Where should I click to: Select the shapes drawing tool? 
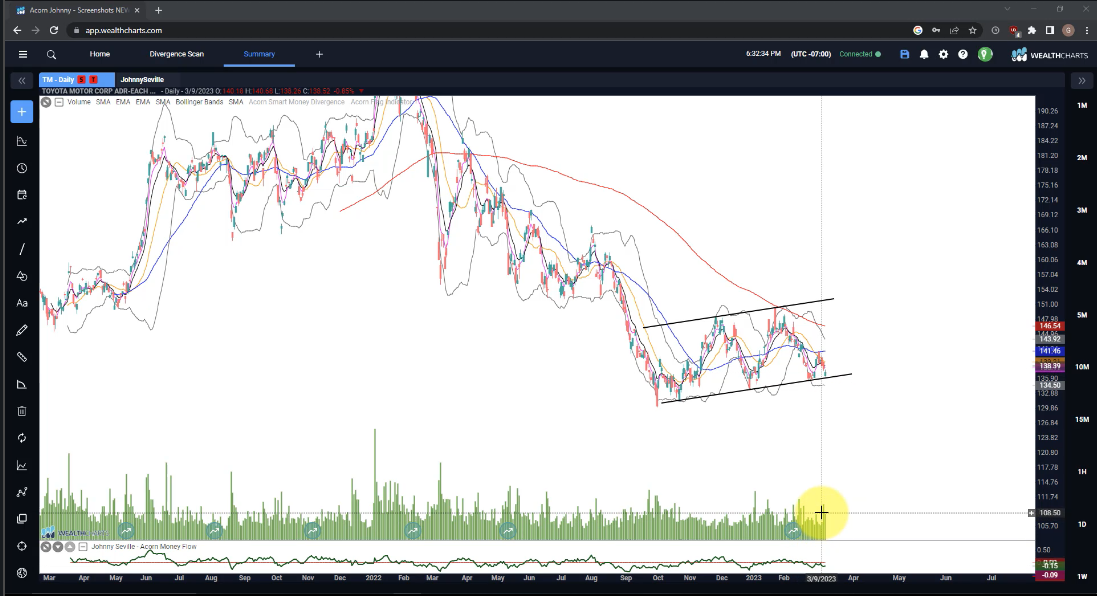click(x=22, y=276)
